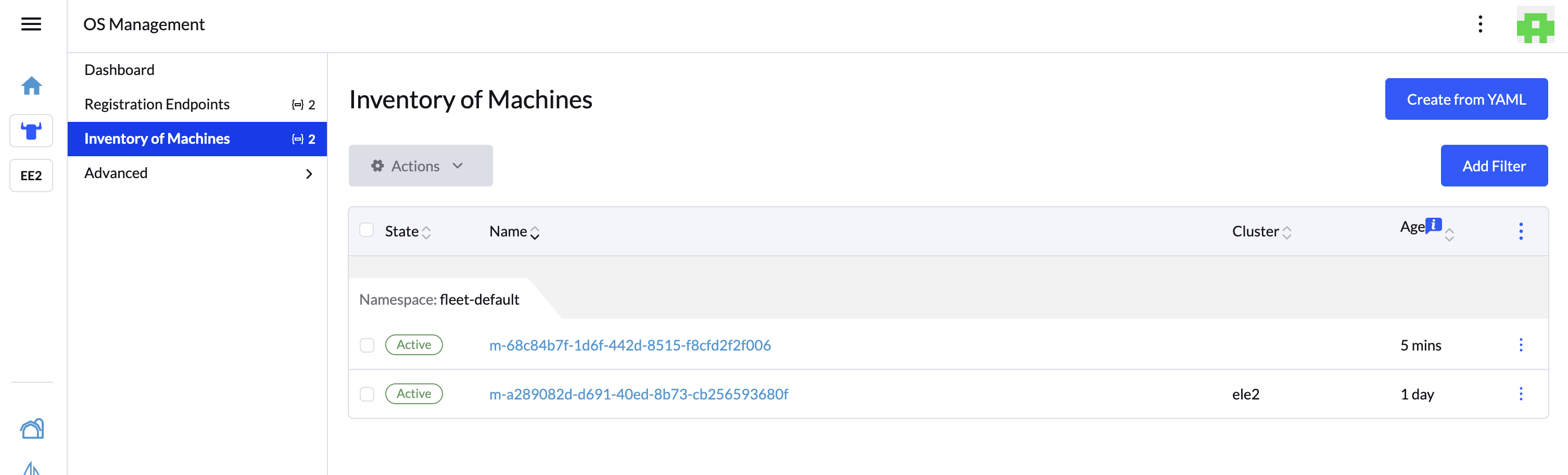Go to the Home icon in sidebar
1568x475 pixels.
click(31, 86)
